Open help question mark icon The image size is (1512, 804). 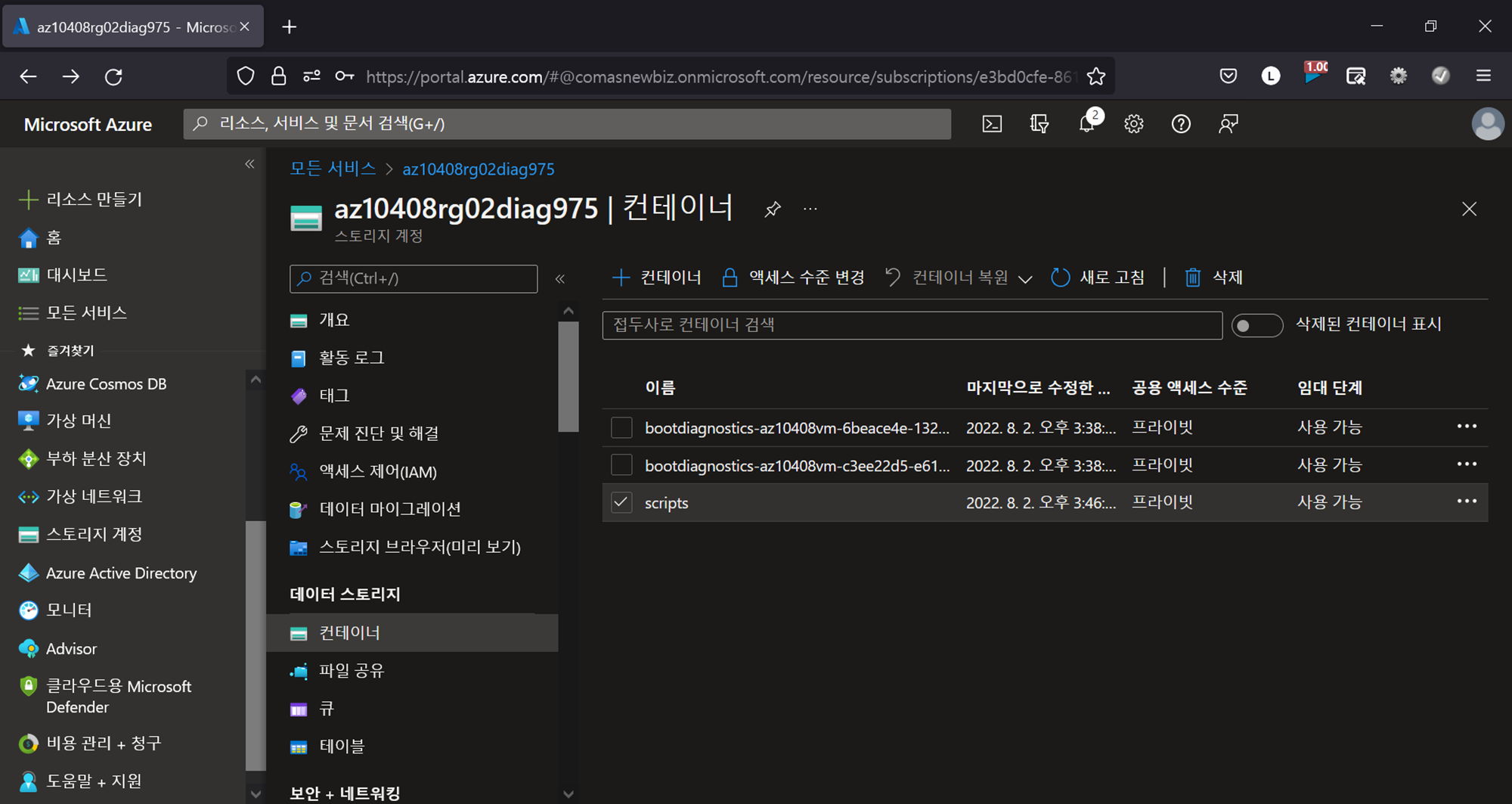click(1181, 124)
